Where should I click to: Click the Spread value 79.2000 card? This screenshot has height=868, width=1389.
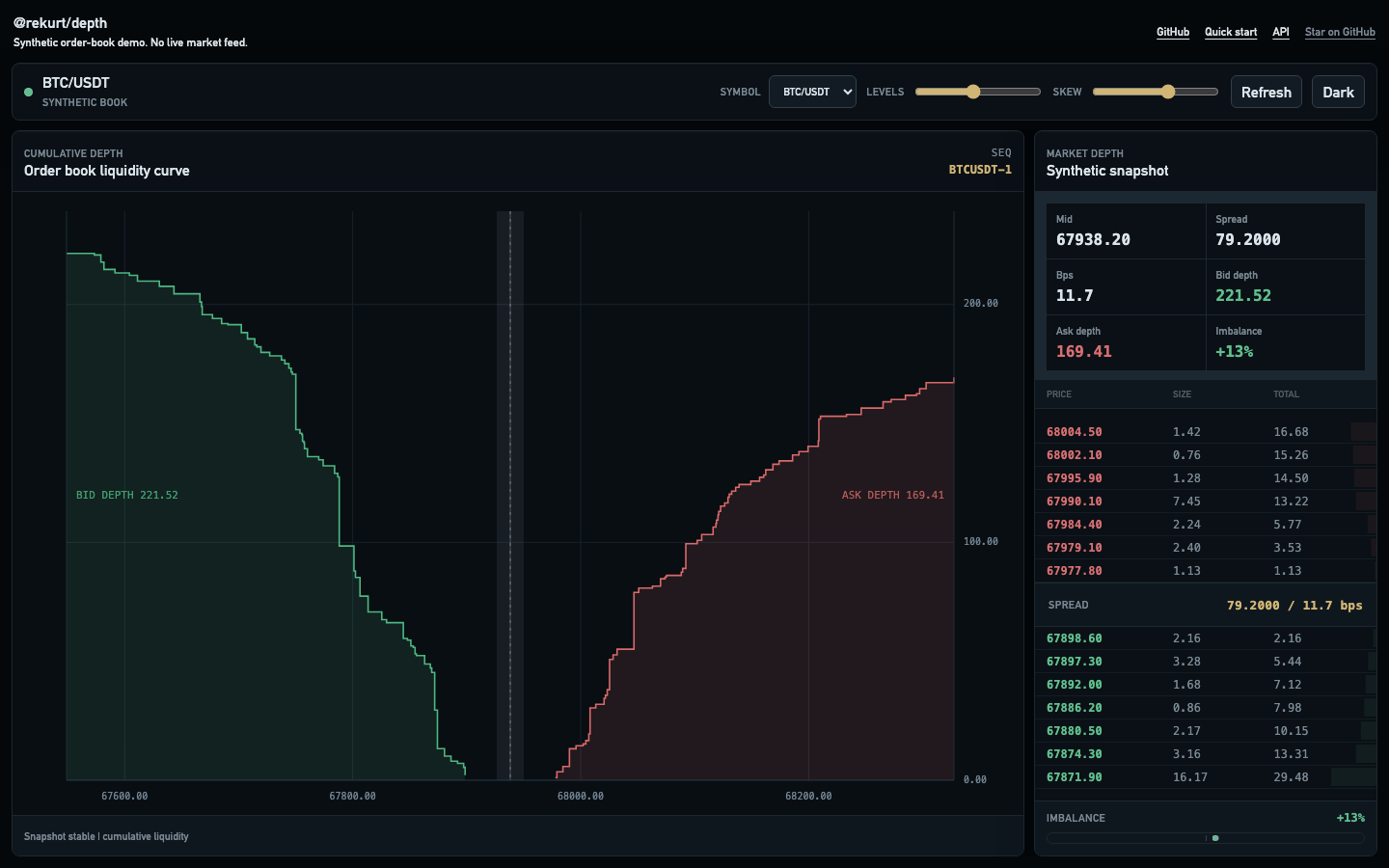(1285, 231)
